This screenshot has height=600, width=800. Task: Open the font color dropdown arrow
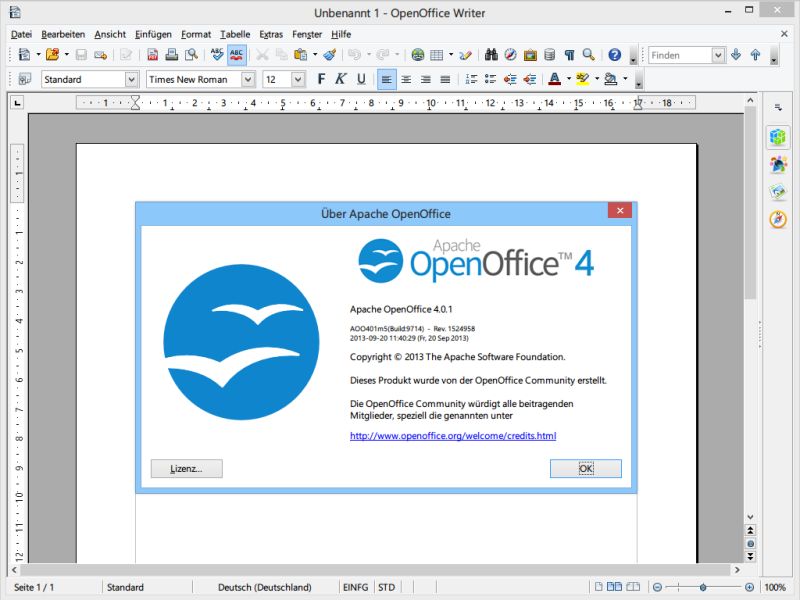pos(569,79)
